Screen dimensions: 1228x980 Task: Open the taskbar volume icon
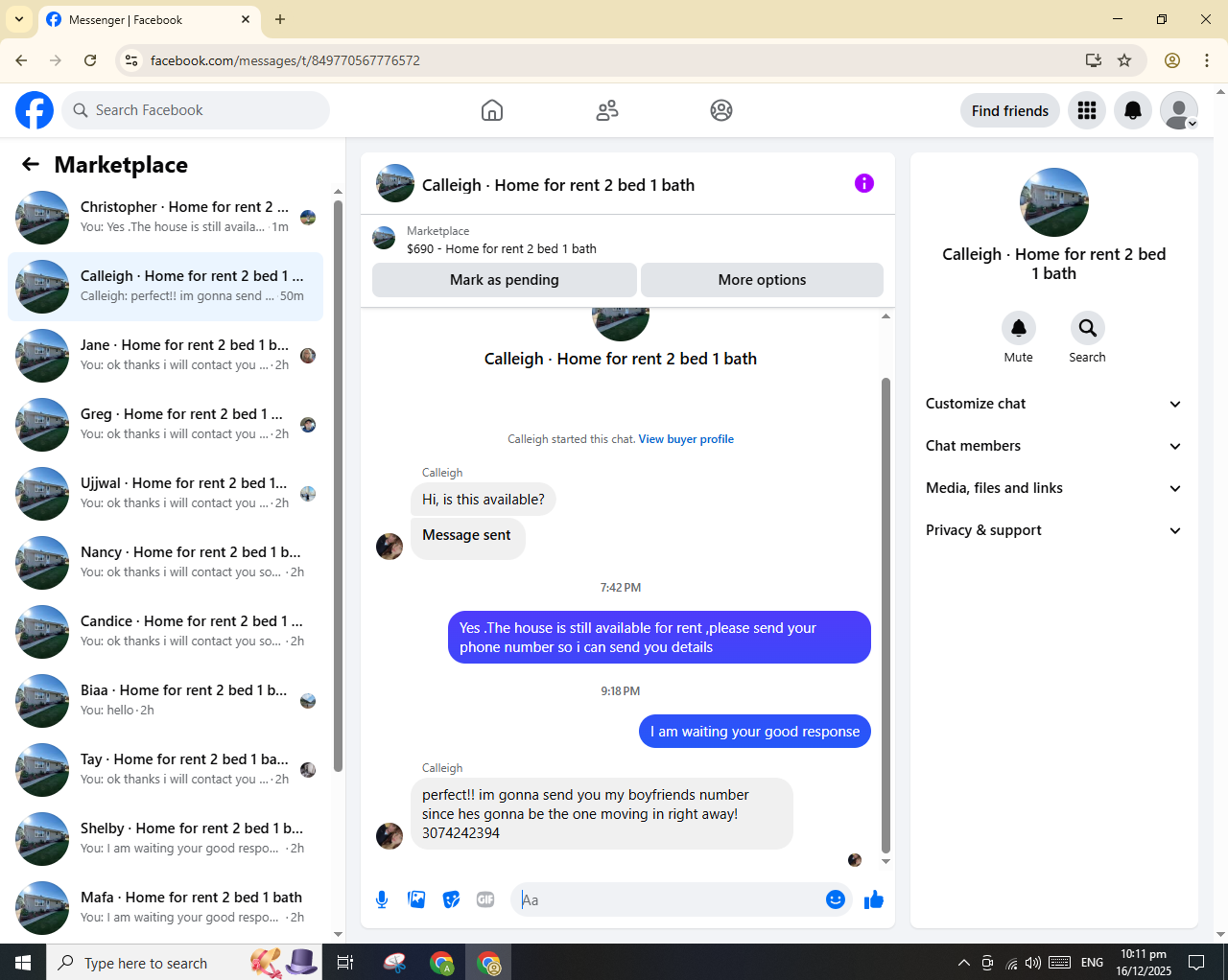pos(1032,963)
